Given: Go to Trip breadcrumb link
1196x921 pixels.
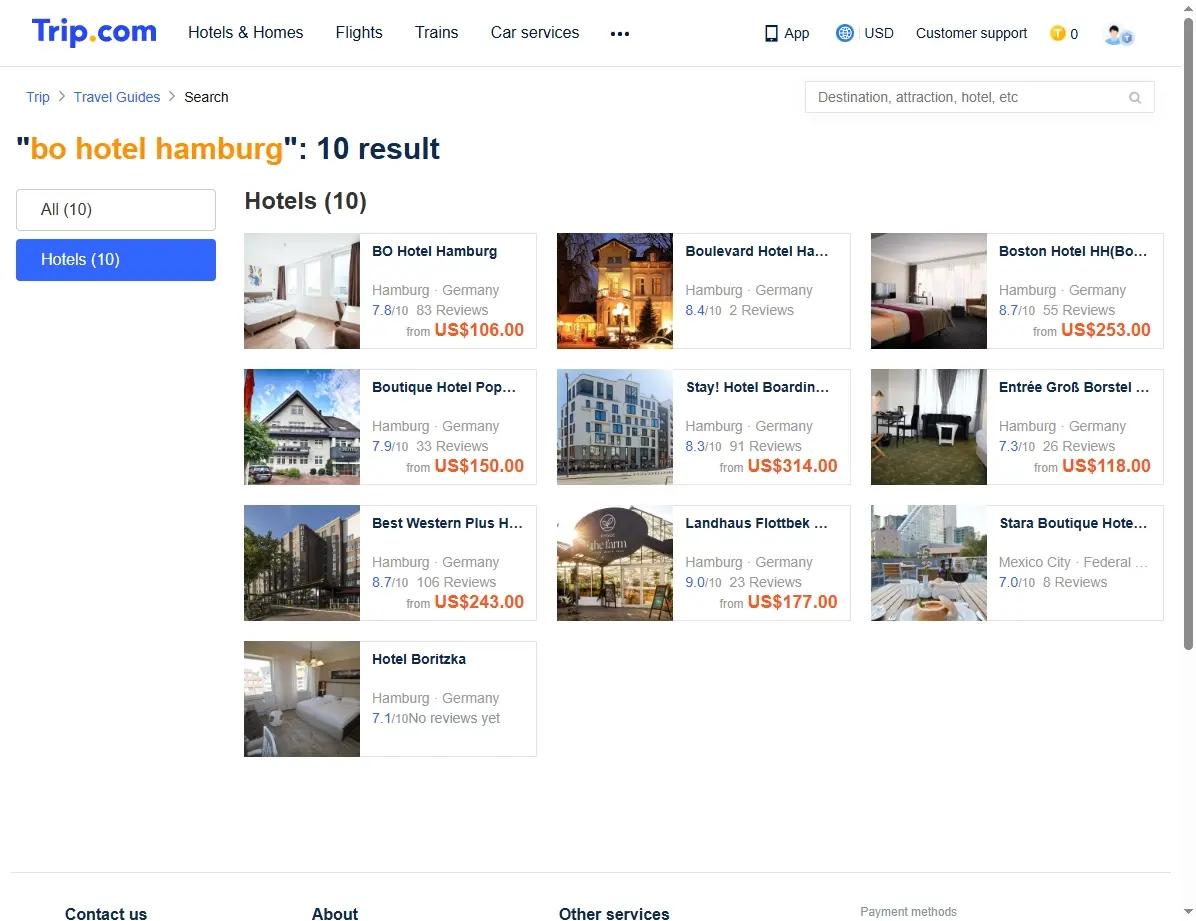Looking at the screenshot, I should pos(37,97).
